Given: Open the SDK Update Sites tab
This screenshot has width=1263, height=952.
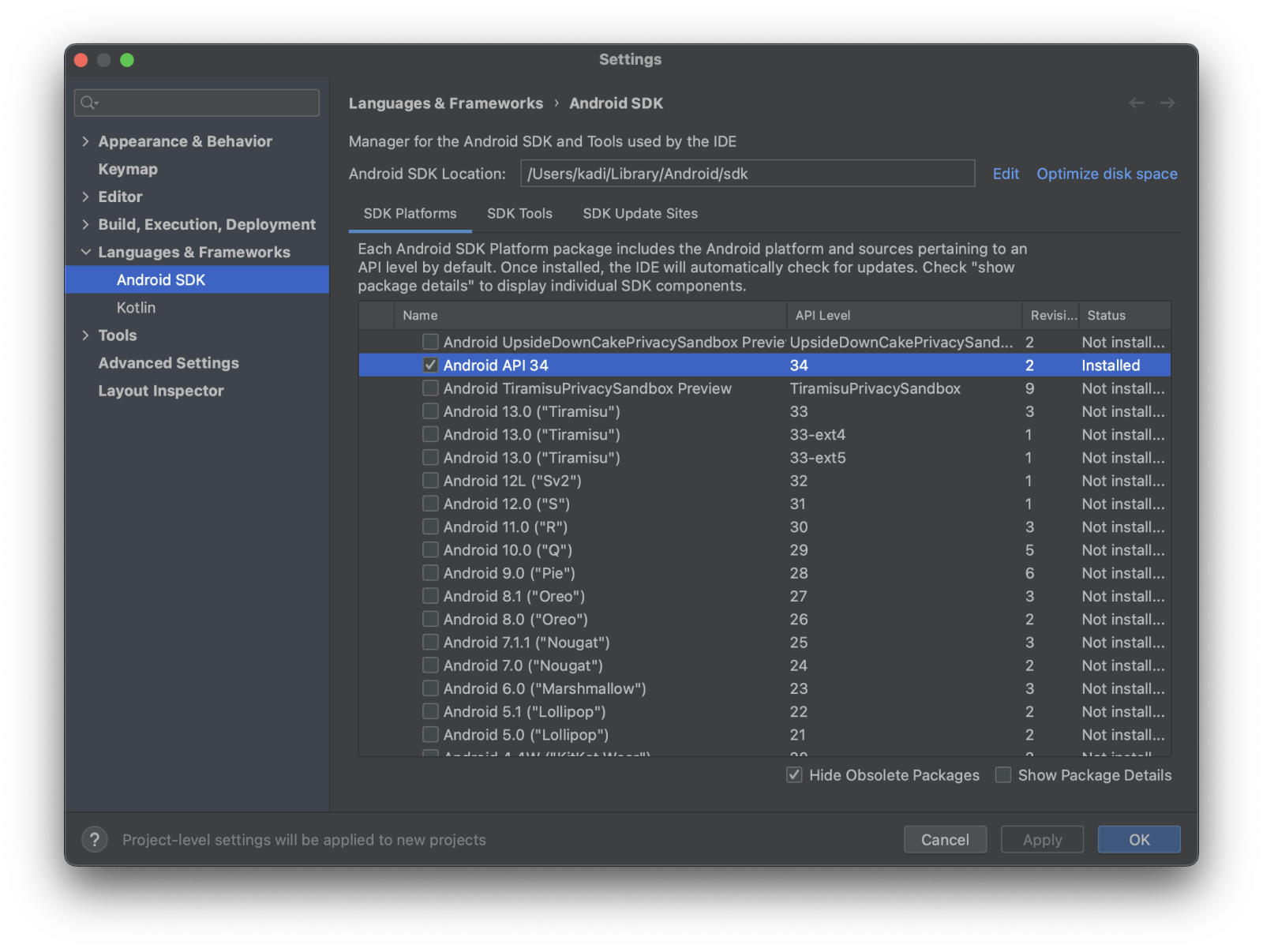Looking at the screenshot, I should (x=640, y=214).
